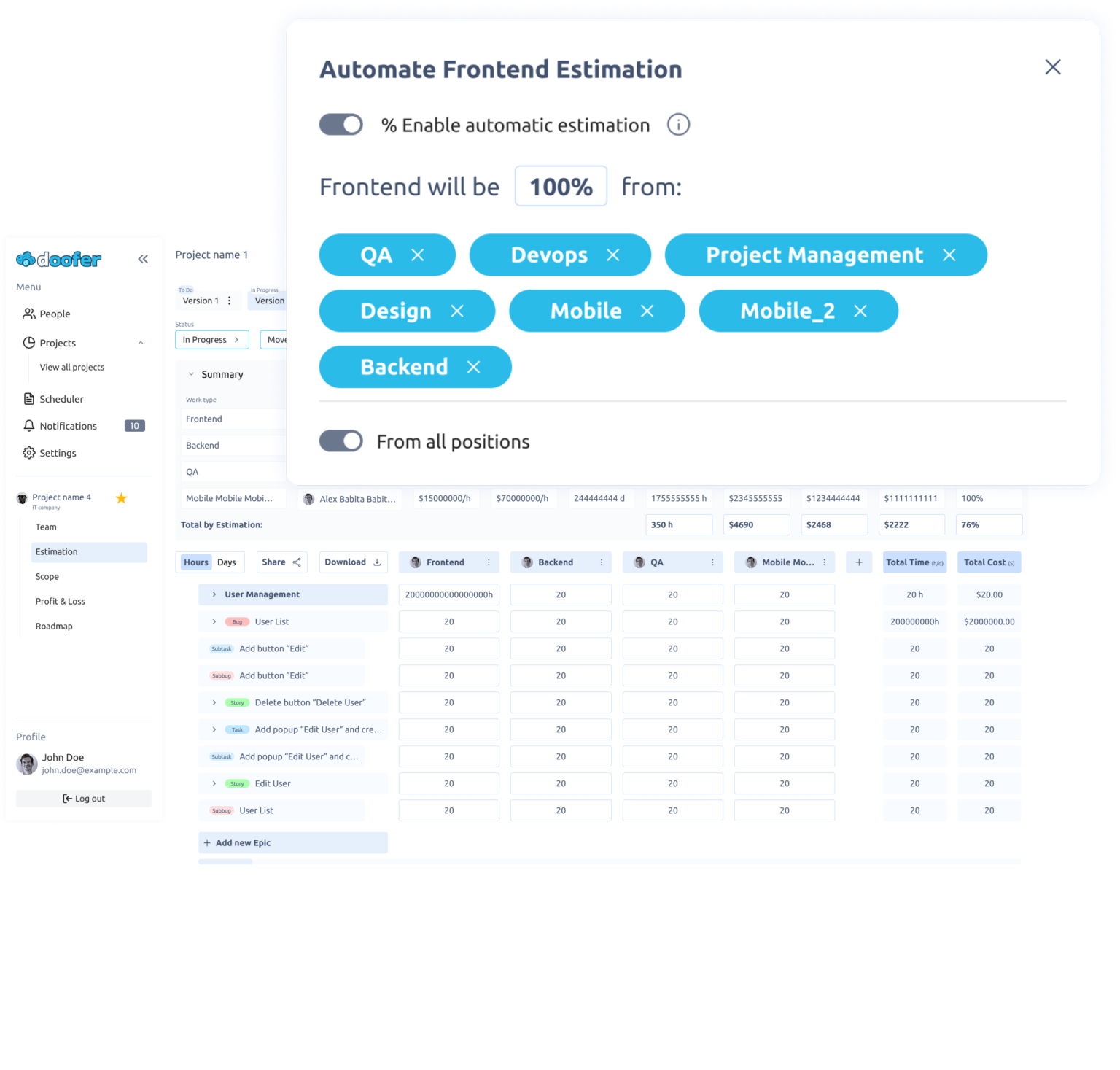
Task: Open the Estimation menu item
Action: coord(56,551)
